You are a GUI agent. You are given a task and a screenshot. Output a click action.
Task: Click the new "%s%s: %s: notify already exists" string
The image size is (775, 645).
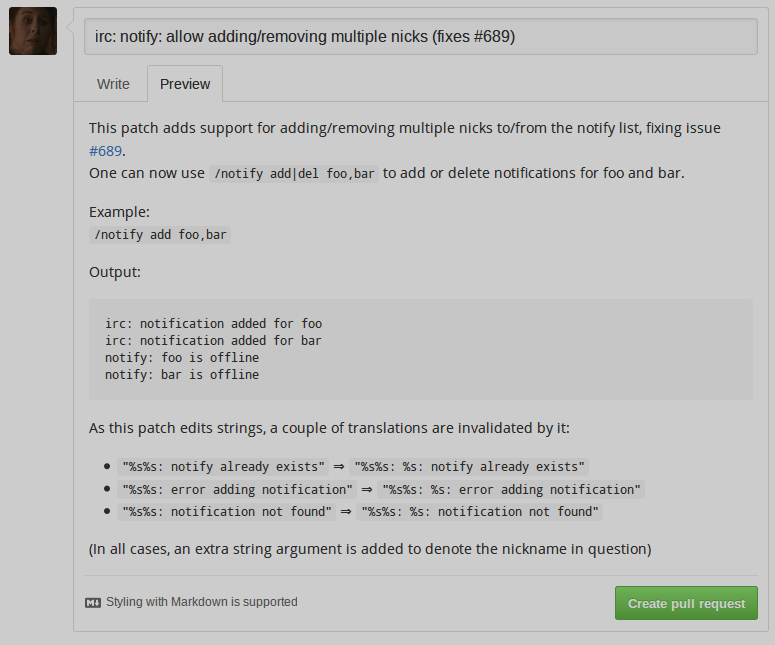pyautogui.click(x=470, y=466)
